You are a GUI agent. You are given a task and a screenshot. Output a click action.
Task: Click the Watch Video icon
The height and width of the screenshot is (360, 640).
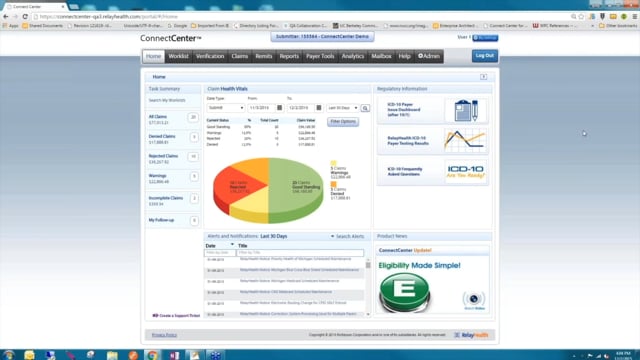[474, 301]
